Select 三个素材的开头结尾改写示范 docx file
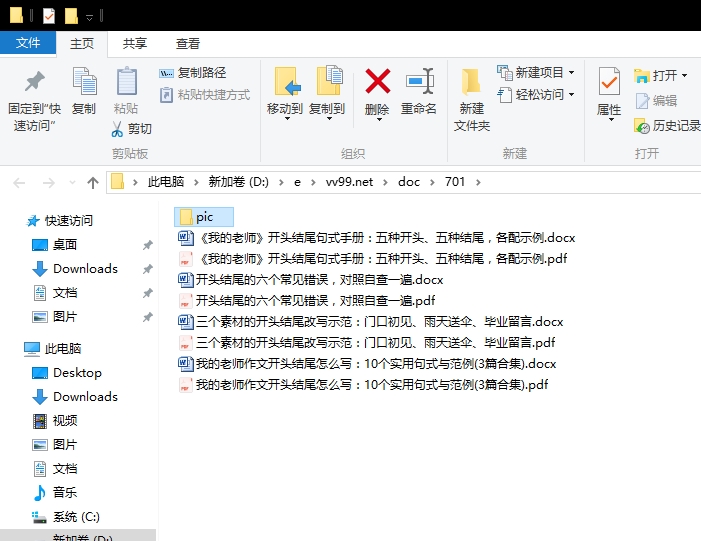 371,321
